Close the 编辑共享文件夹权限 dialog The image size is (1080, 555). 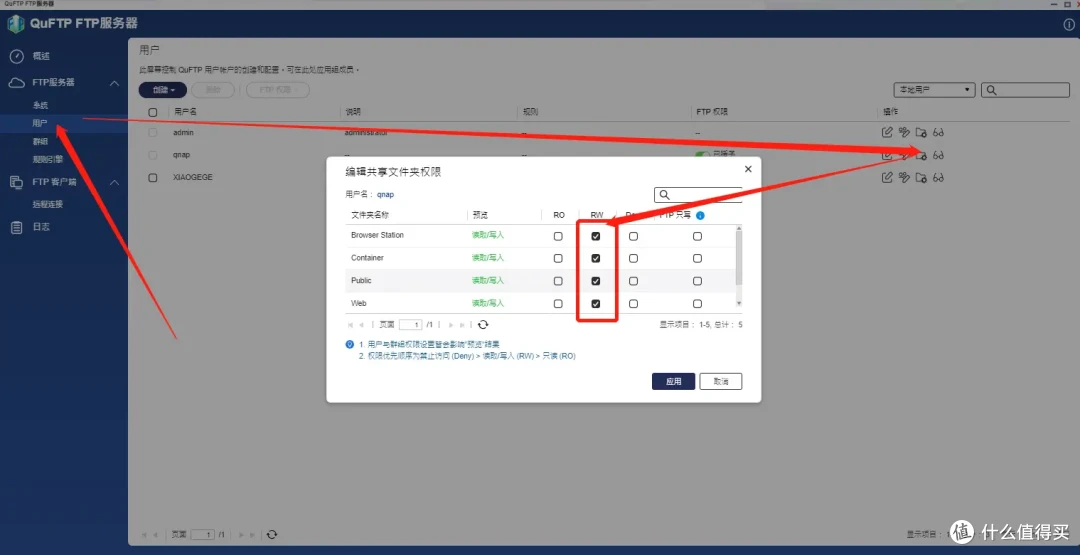coord(748,169)
